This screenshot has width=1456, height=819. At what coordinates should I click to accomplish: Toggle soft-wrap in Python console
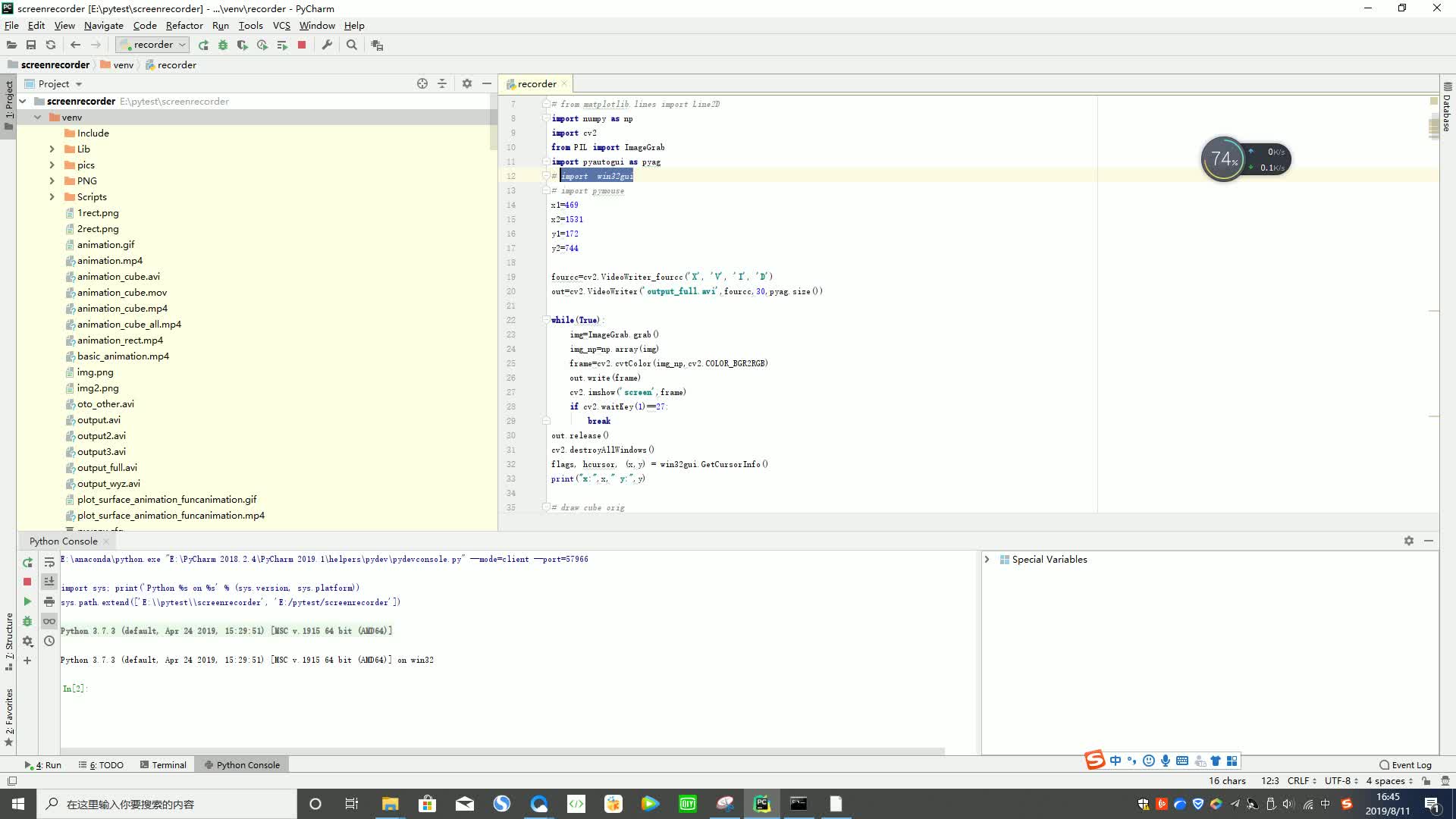49,562
